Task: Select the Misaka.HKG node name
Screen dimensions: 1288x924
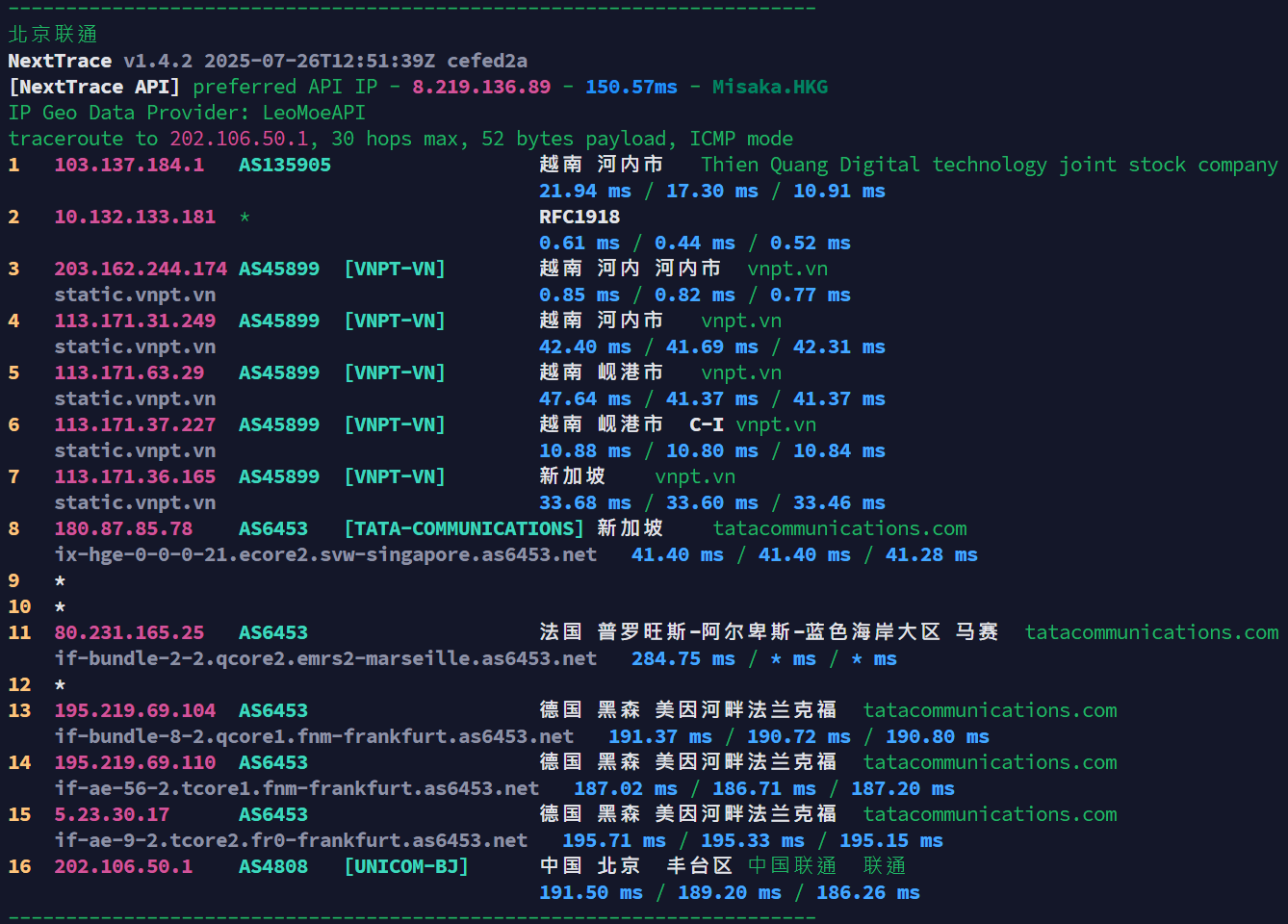Action: tap(770, 87)
